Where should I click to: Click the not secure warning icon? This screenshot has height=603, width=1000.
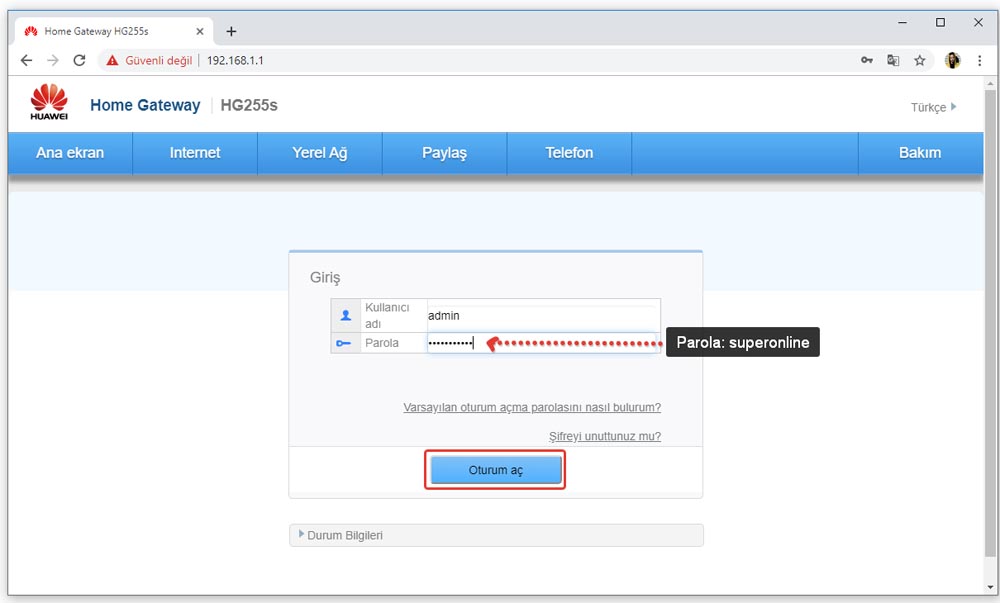coord(112,61)
